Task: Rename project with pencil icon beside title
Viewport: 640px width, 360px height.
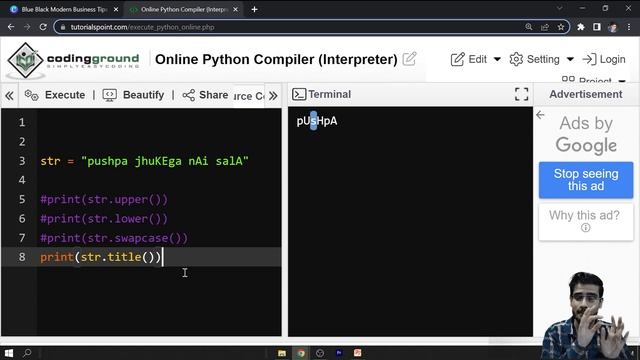Action: click(x=409, y=59)
